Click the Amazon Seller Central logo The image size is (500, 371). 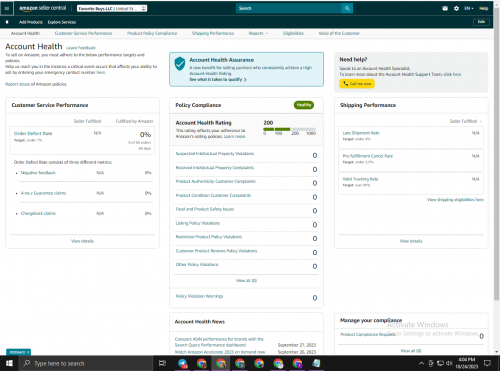[42, 8]
